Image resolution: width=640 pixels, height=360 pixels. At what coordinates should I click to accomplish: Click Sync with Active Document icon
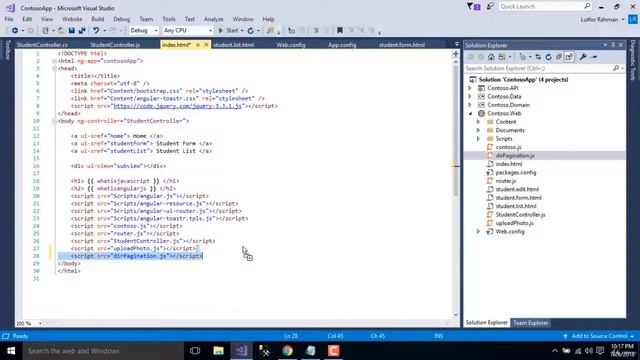(538, 57)
